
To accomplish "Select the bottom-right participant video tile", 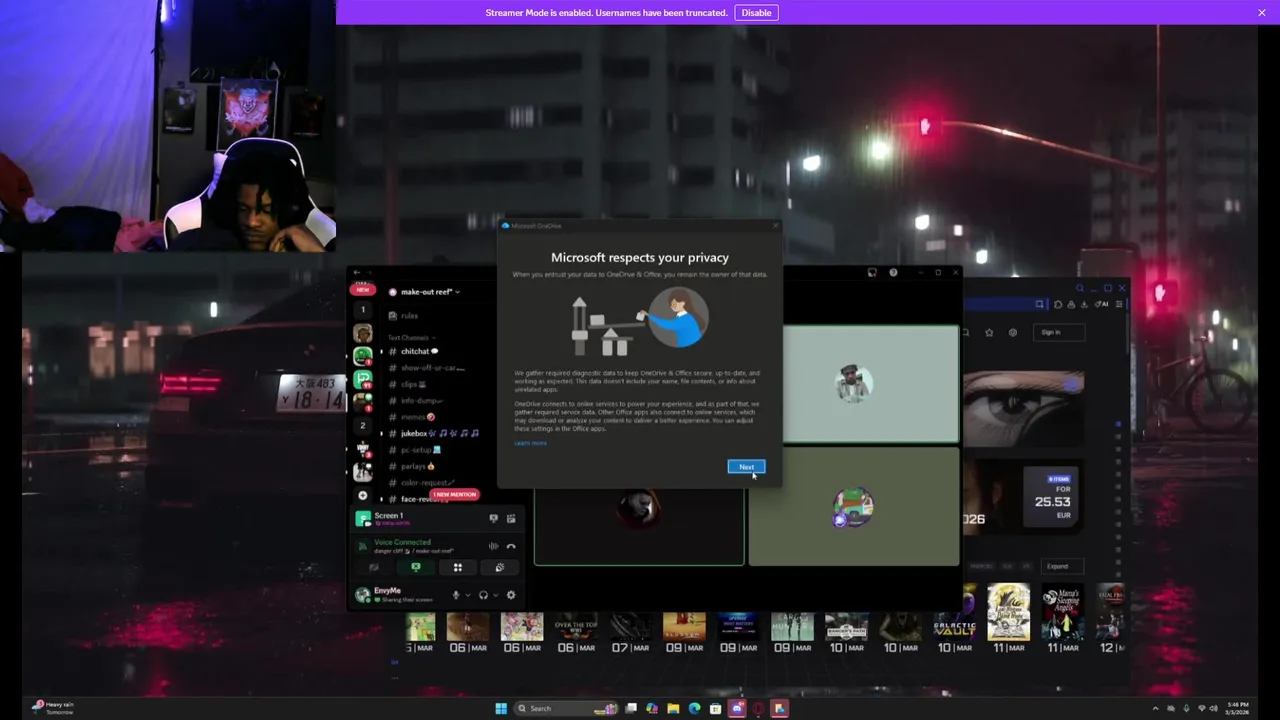I will [854, 506].
